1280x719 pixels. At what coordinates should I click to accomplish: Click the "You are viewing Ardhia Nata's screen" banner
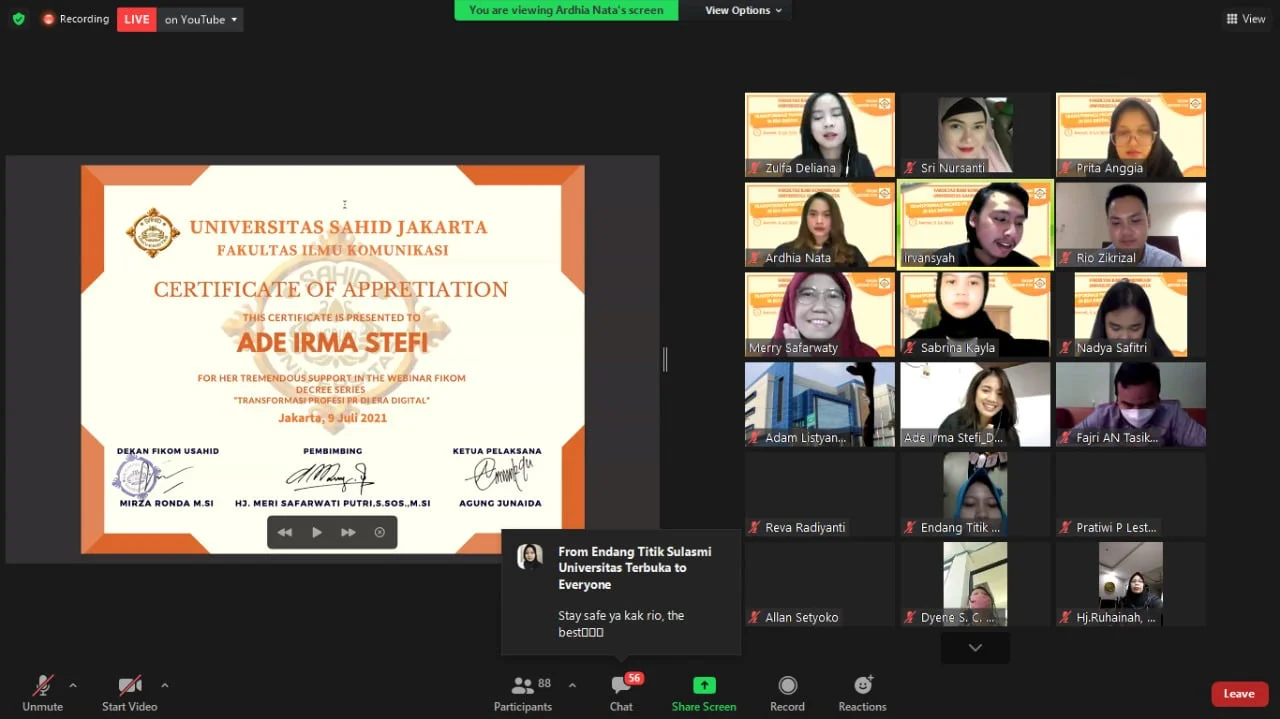[566, 10]
